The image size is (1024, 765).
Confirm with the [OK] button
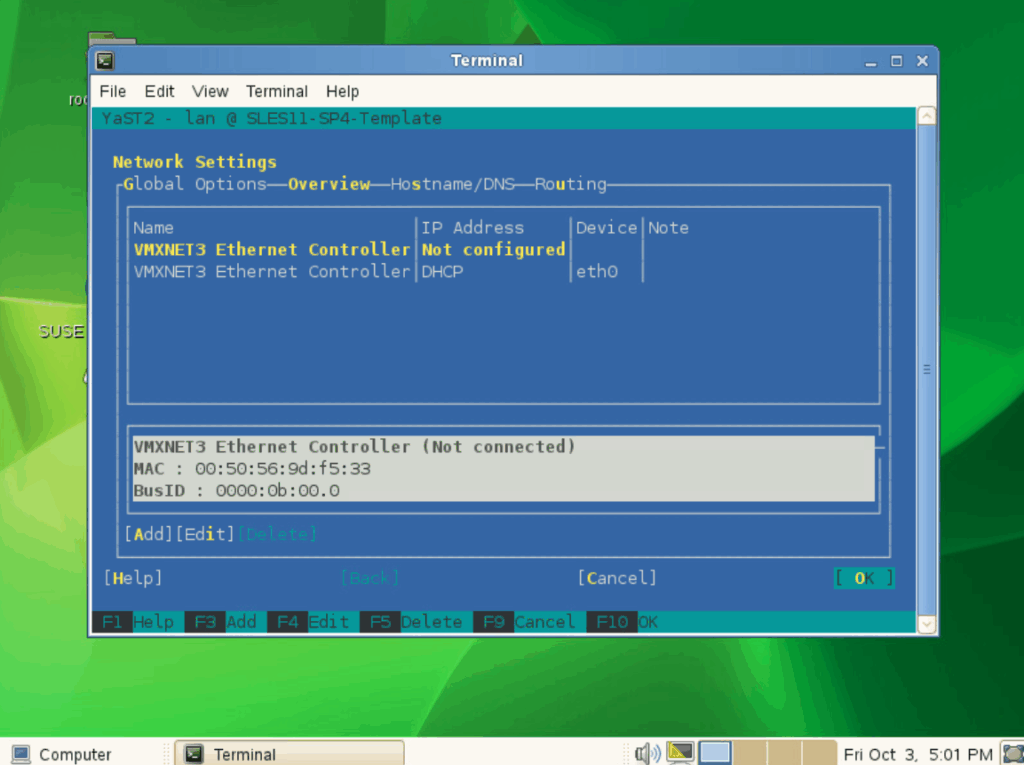tap(864, 578)
